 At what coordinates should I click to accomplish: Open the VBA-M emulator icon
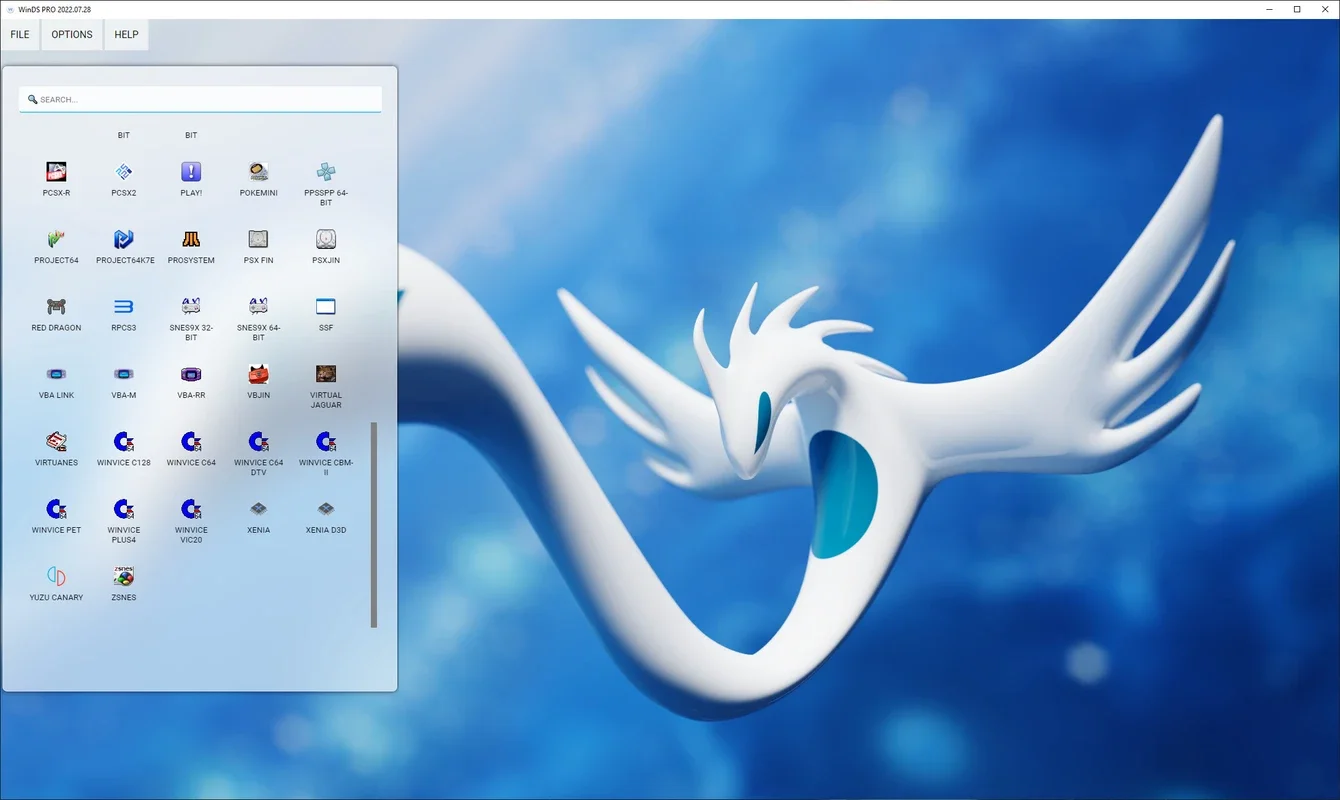(x=124, y=374)
